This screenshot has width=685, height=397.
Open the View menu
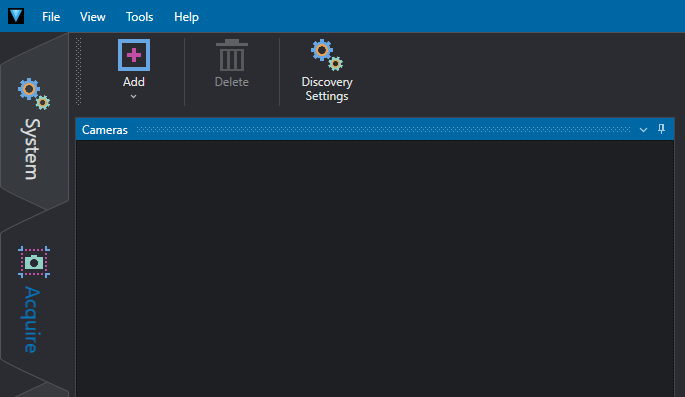click(93, 17)
